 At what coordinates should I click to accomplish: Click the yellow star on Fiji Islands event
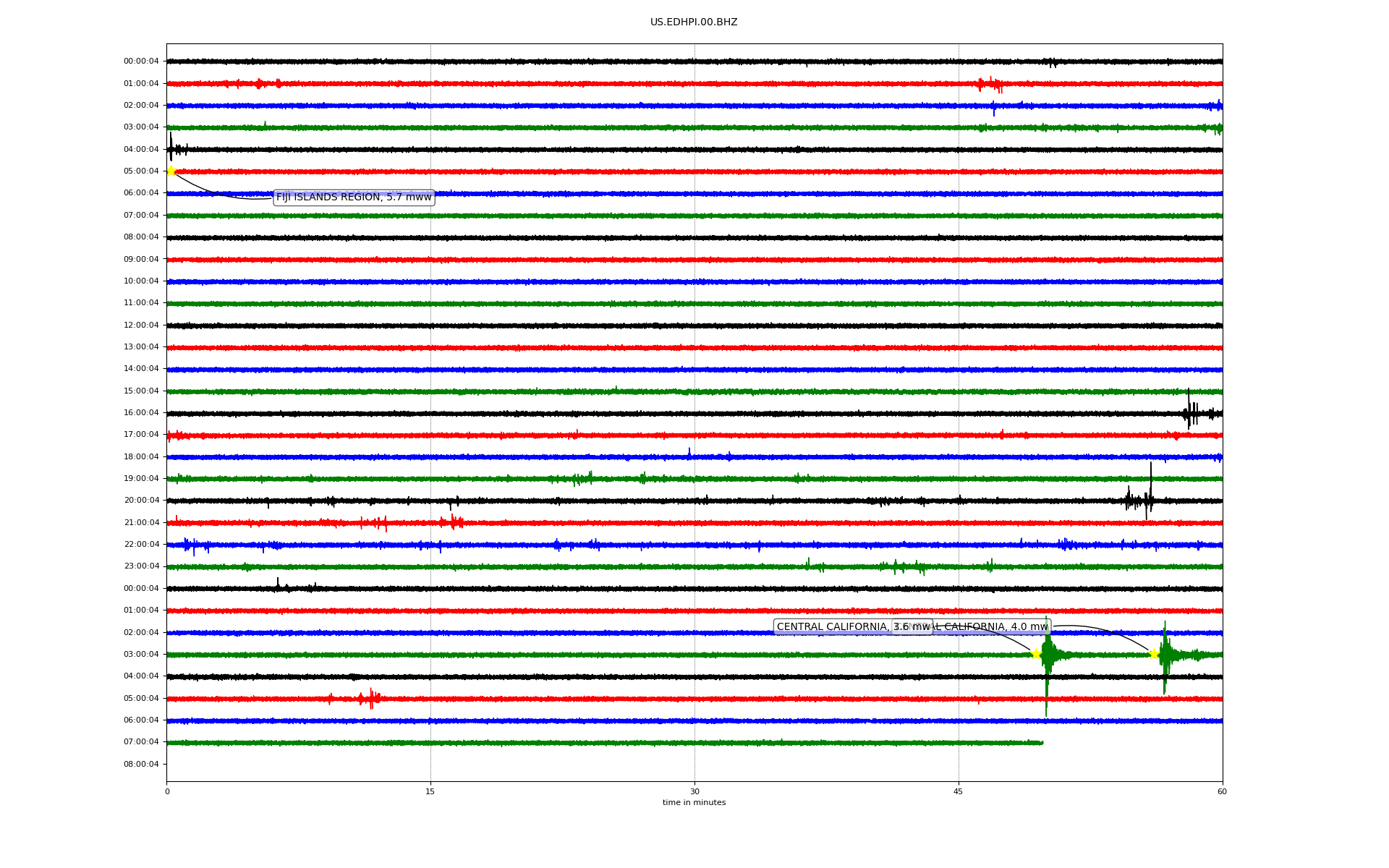[171, 171]
